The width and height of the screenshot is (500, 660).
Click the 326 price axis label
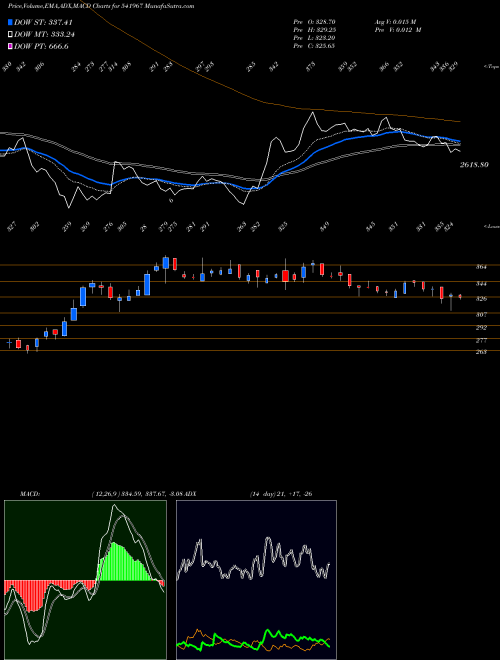point(481,299)
